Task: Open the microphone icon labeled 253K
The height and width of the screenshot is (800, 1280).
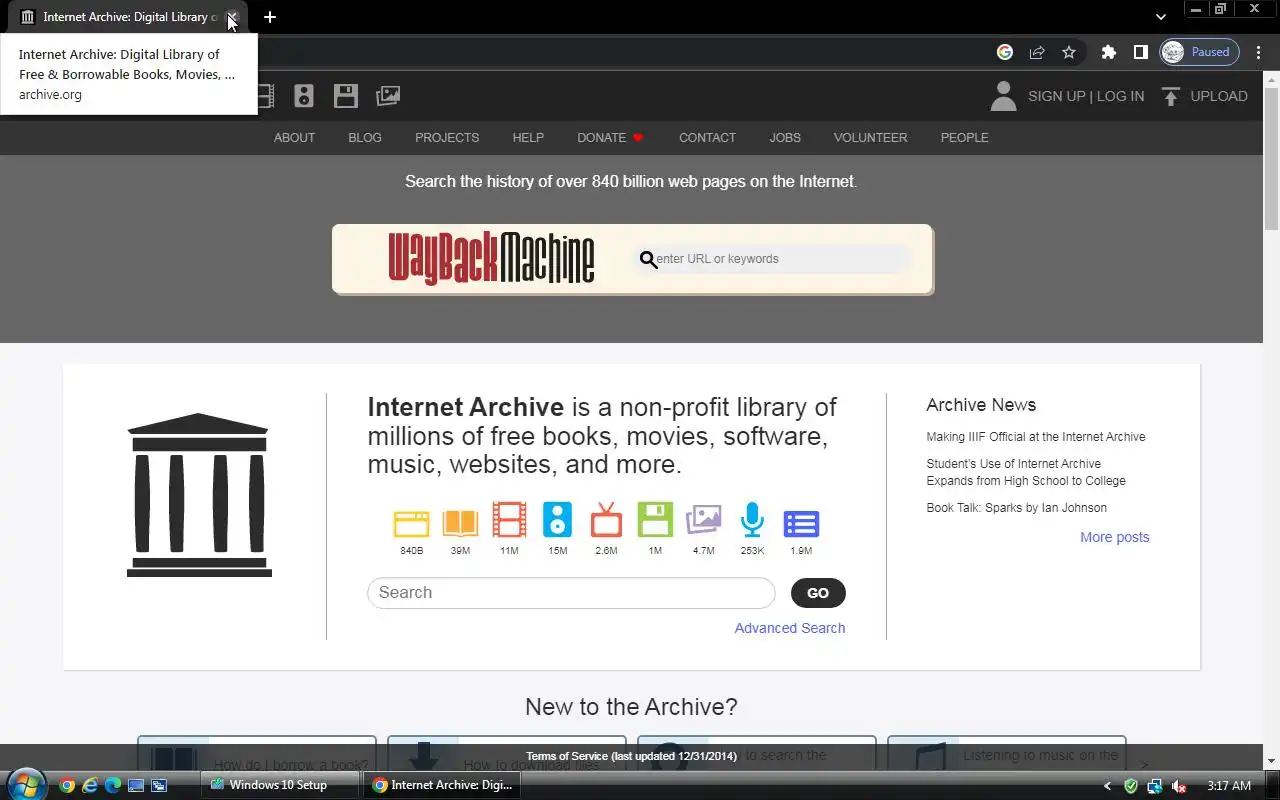Action: click(752, 520)
